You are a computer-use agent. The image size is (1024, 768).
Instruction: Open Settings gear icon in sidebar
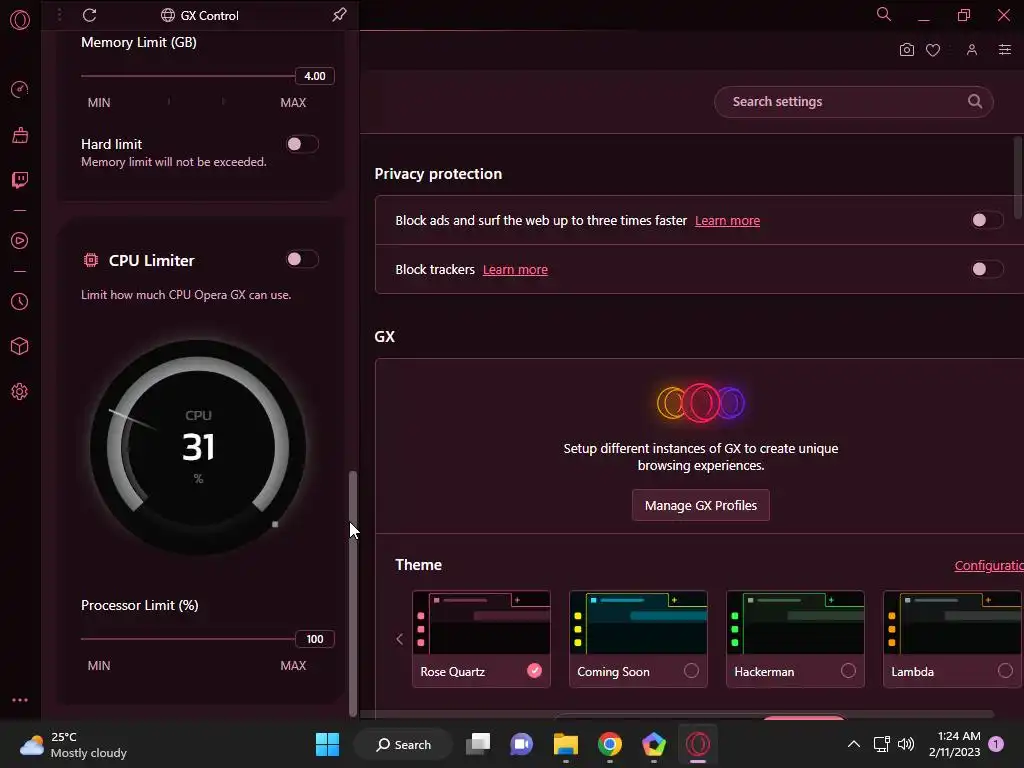pos(20,392)
